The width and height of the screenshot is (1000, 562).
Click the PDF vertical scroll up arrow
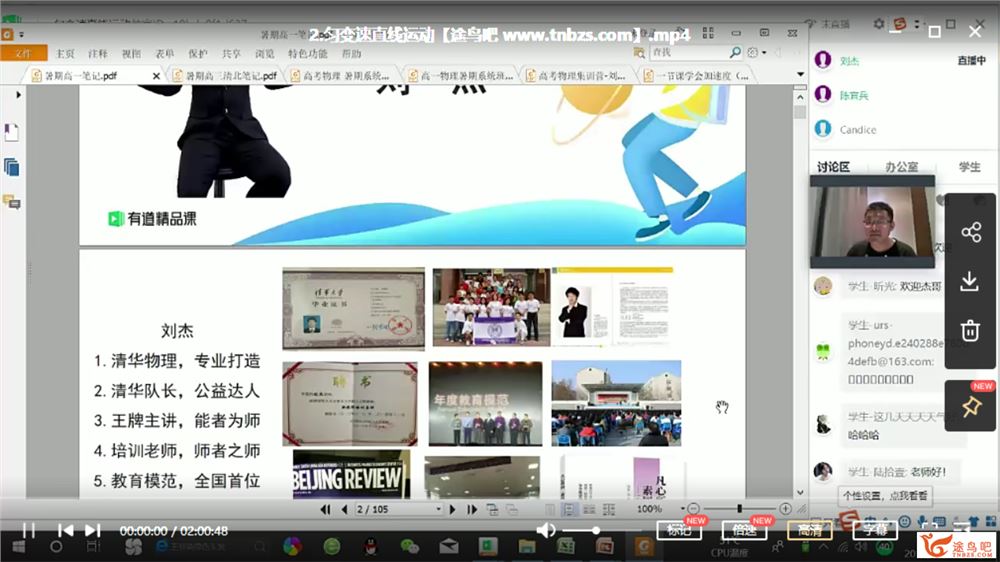[x=800, y=98]
